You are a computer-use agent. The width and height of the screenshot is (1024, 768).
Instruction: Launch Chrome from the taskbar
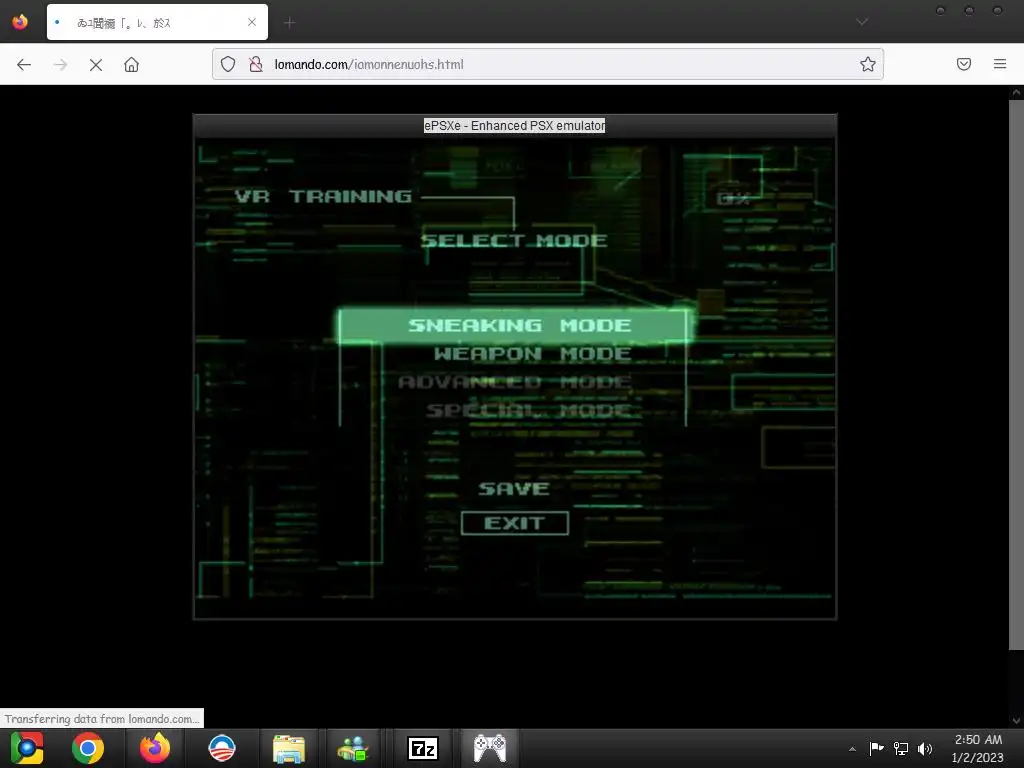(88, 748)
